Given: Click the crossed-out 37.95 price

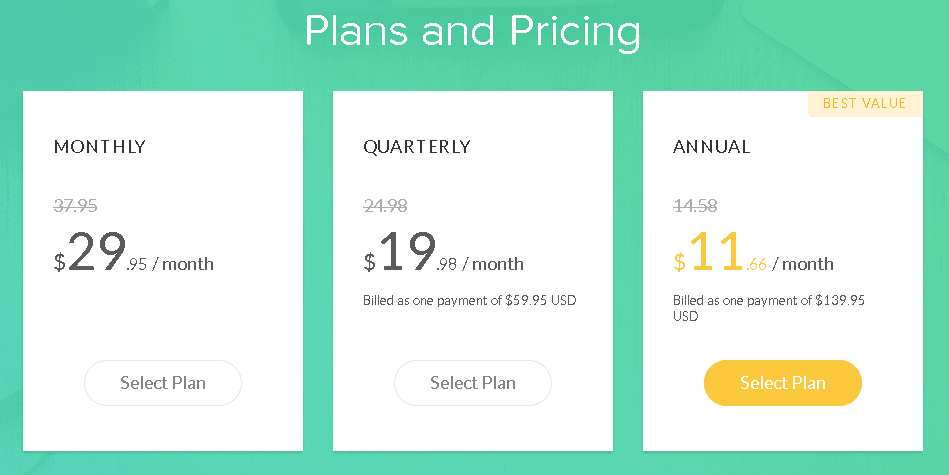Looking at the screenshot, I should pos(76,206).
